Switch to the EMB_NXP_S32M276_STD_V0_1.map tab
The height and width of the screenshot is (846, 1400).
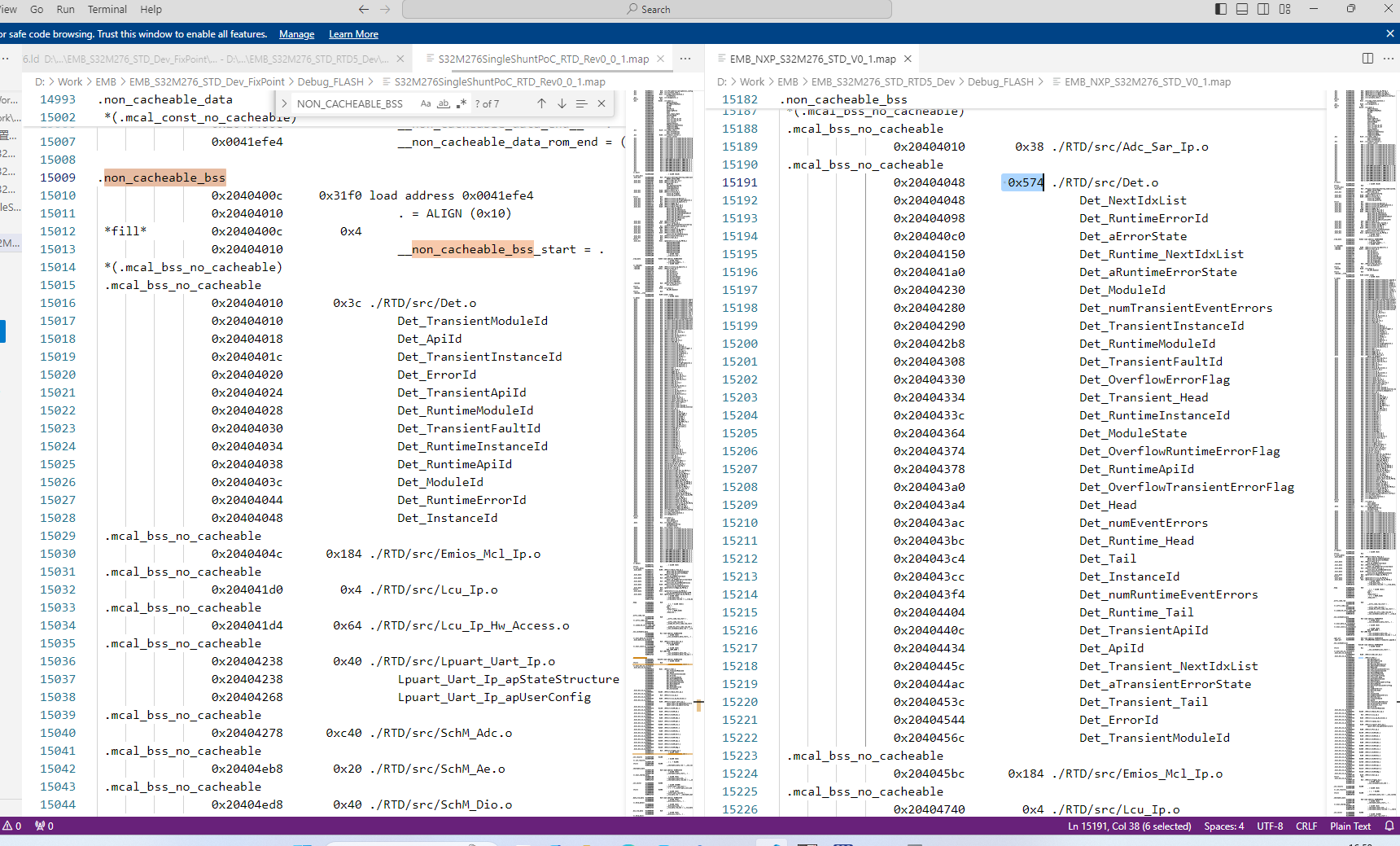812,59
